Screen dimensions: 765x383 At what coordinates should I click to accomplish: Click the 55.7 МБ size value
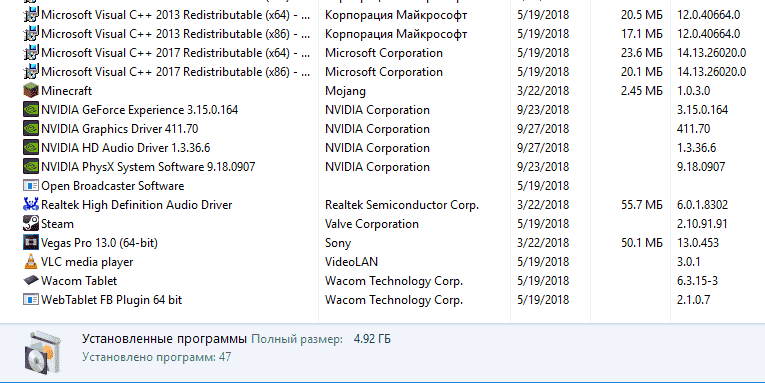pyautogui.click(x=642, y=205)
